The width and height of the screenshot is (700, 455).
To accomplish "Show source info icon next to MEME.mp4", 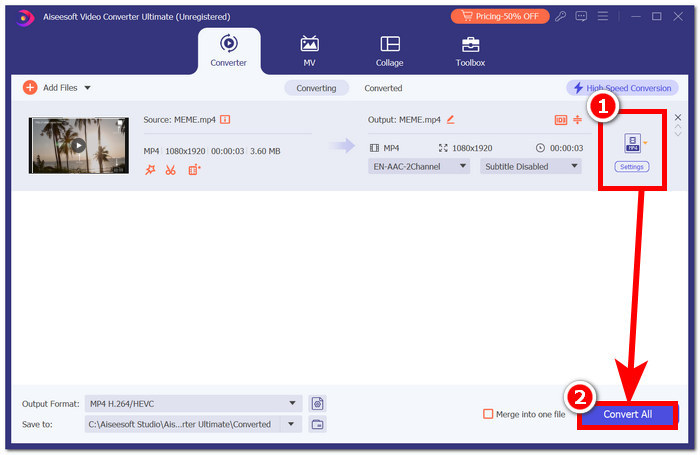I will pyautogui.click(x=225, y=120).
